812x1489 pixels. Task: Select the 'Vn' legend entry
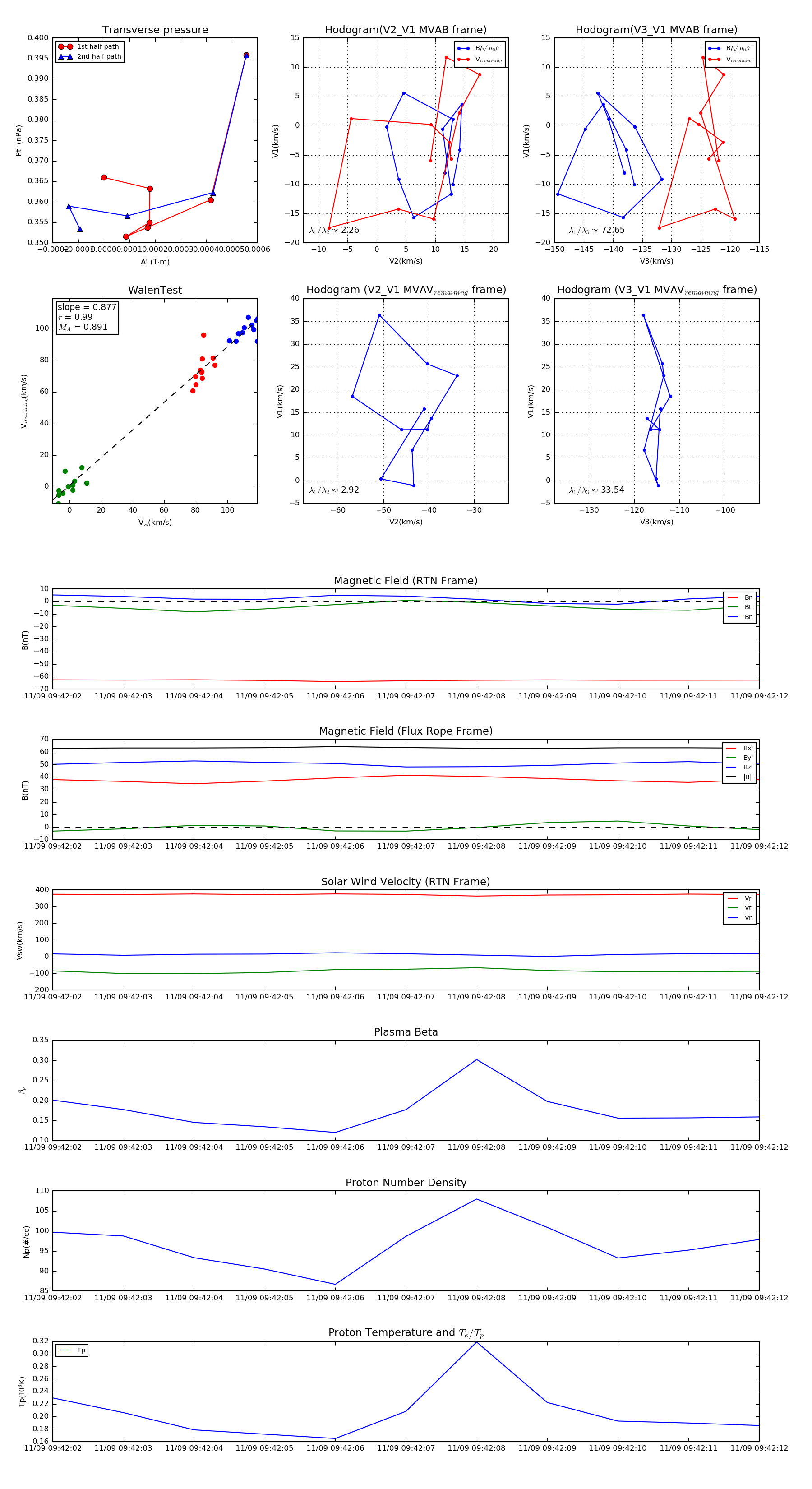click(x=740, y=918)
